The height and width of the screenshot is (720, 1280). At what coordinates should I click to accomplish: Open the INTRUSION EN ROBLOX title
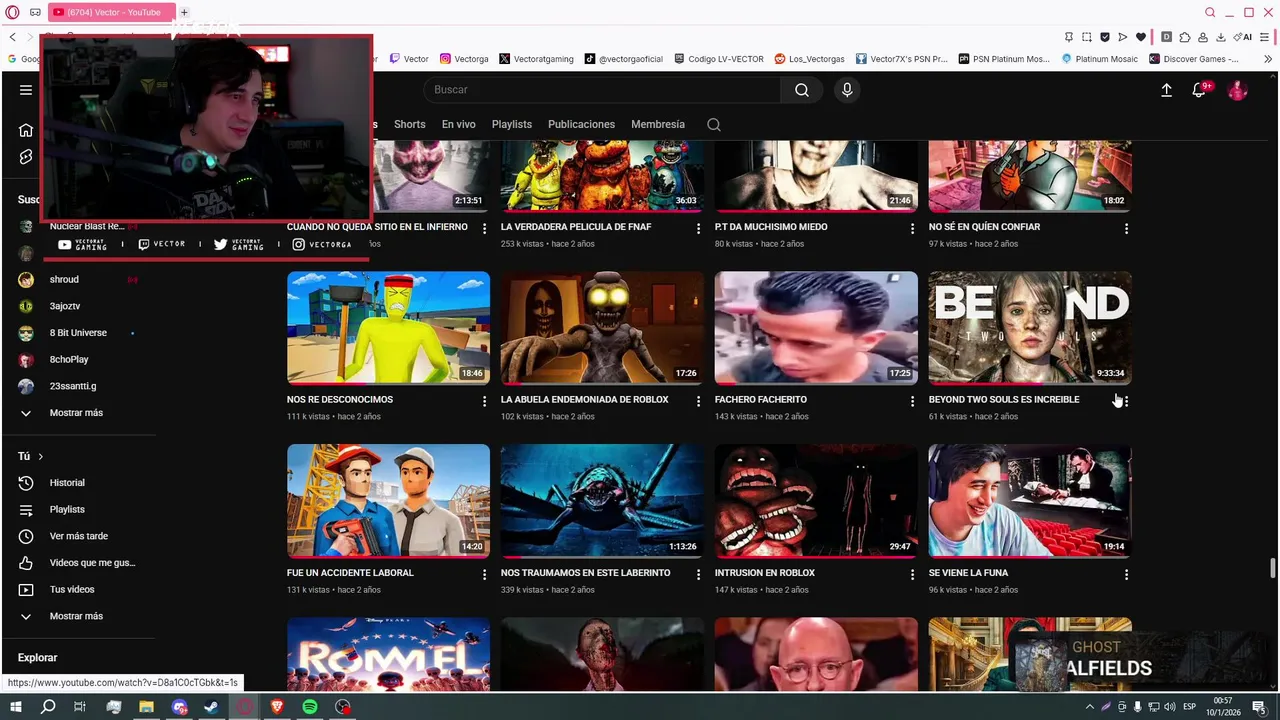tap(765, 573)
